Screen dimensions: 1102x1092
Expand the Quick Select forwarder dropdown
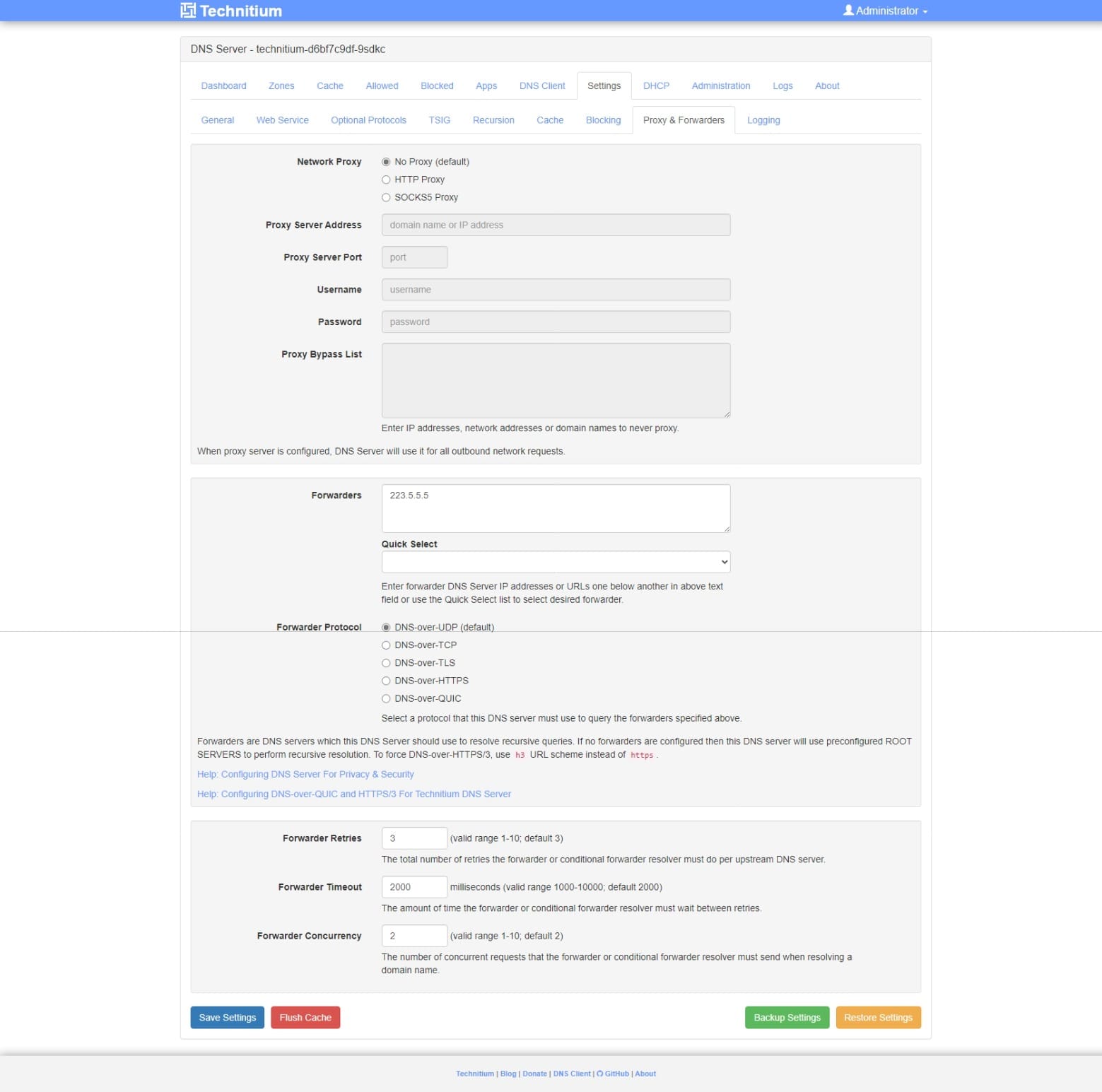click(556, 562)
